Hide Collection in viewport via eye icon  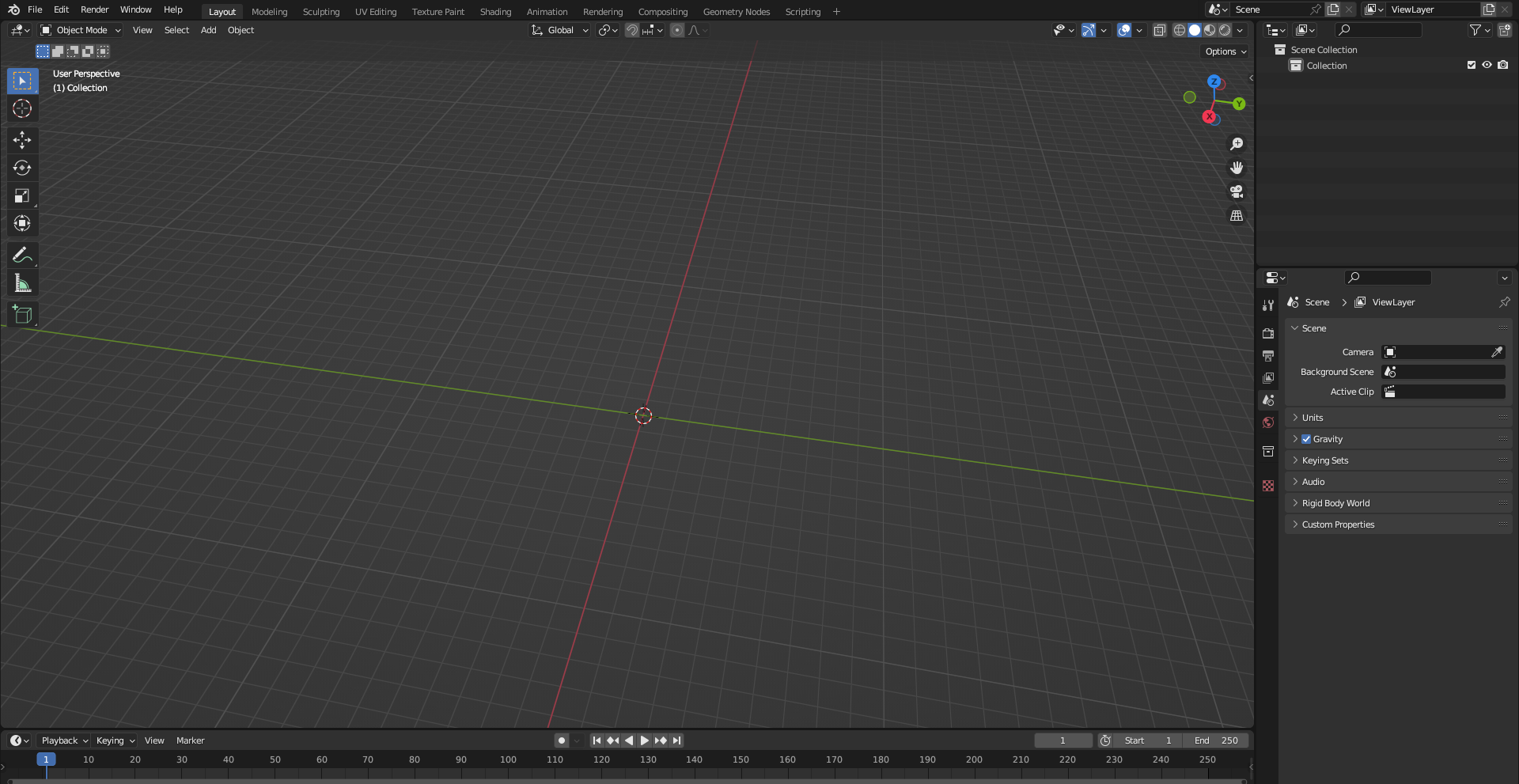[x=1487, y=66]
